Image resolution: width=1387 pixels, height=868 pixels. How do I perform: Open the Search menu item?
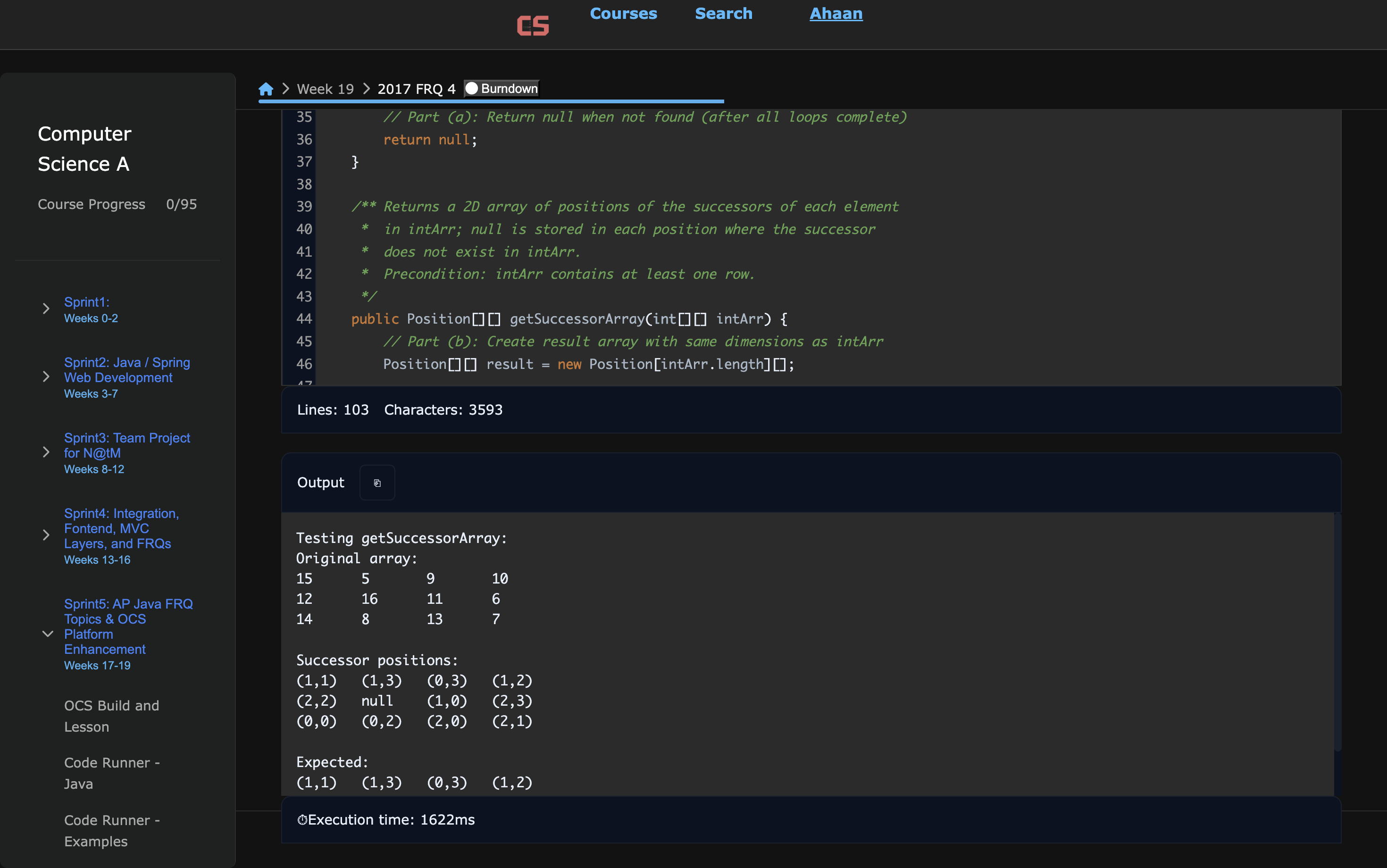[x=723, y=14]
